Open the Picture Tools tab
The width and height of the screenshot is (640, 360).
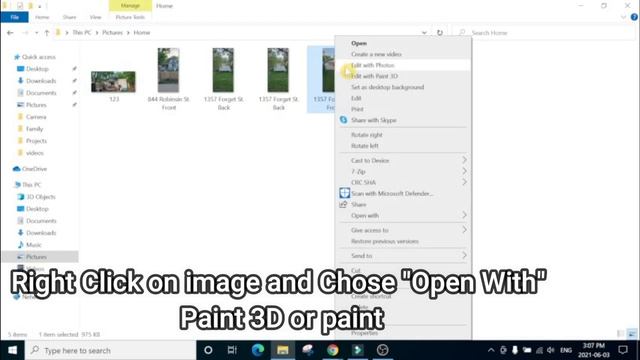click(x=130, y=17)
